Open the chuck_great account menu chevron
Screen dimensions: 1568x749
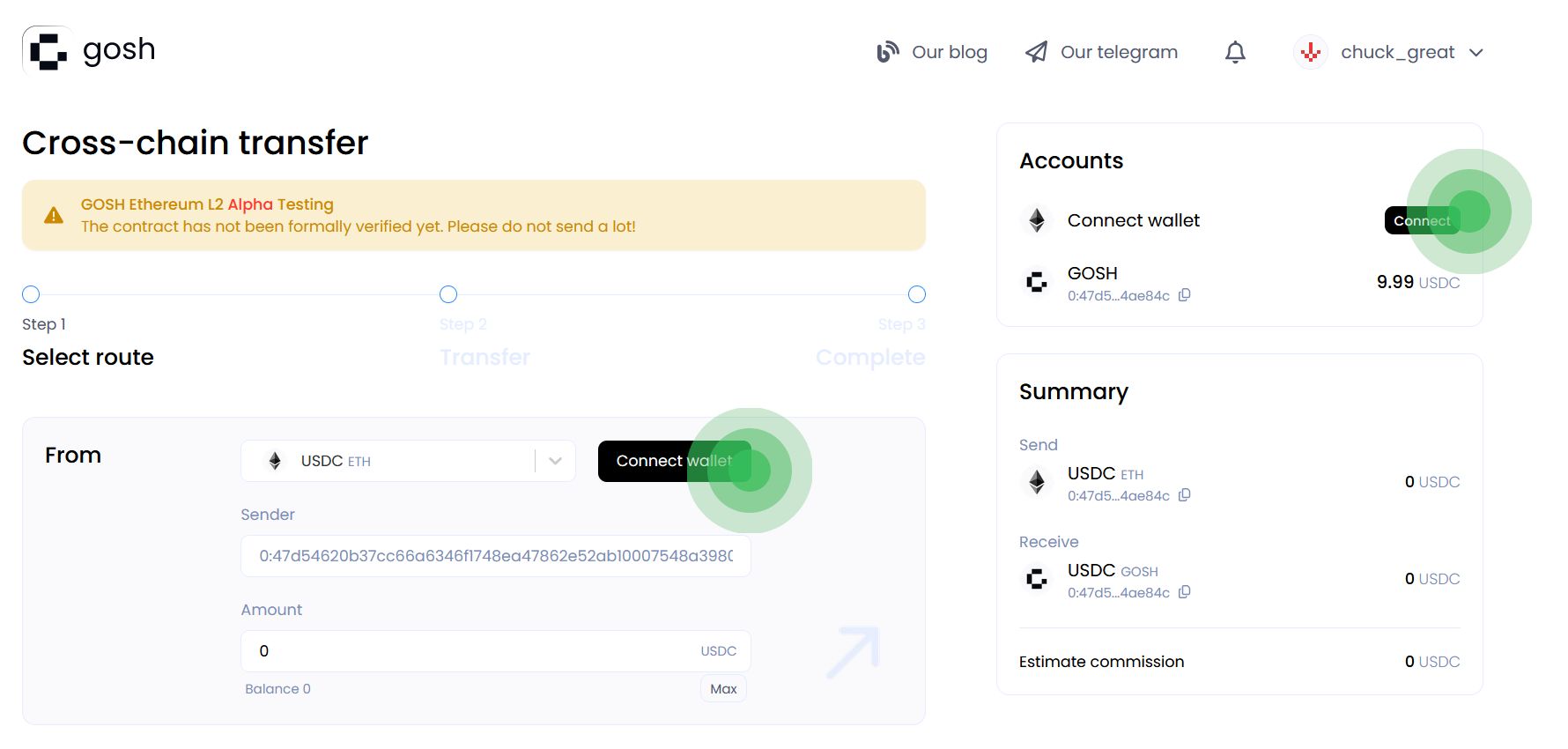1476,53
